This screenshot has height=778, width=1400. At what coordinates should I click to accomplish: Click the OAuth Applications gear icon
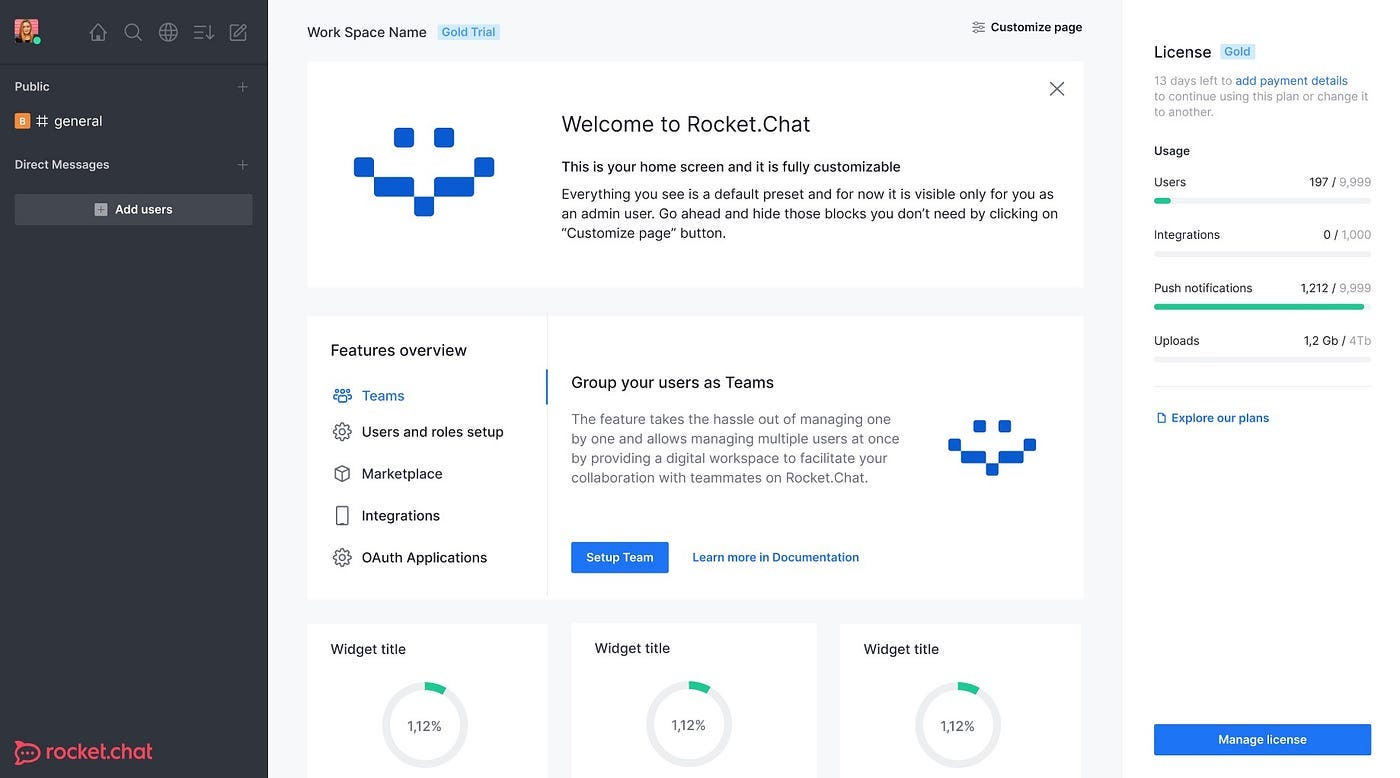pos(342,558)
